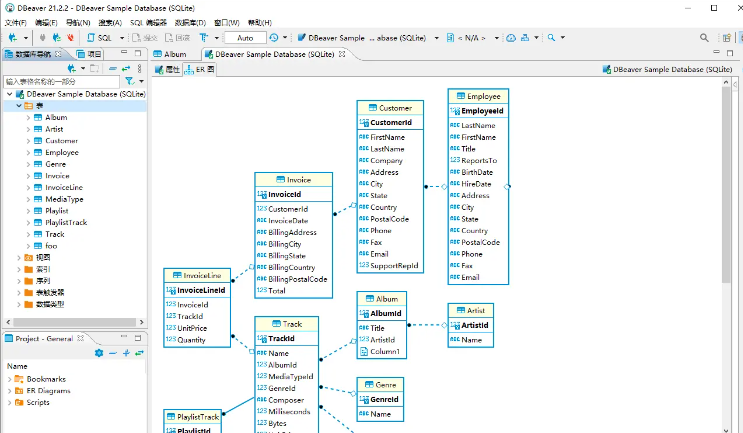Image resolution: width=743 pixels, height=433 pixels.
Task: Click the table name filter input field
Action: (62, 81)
